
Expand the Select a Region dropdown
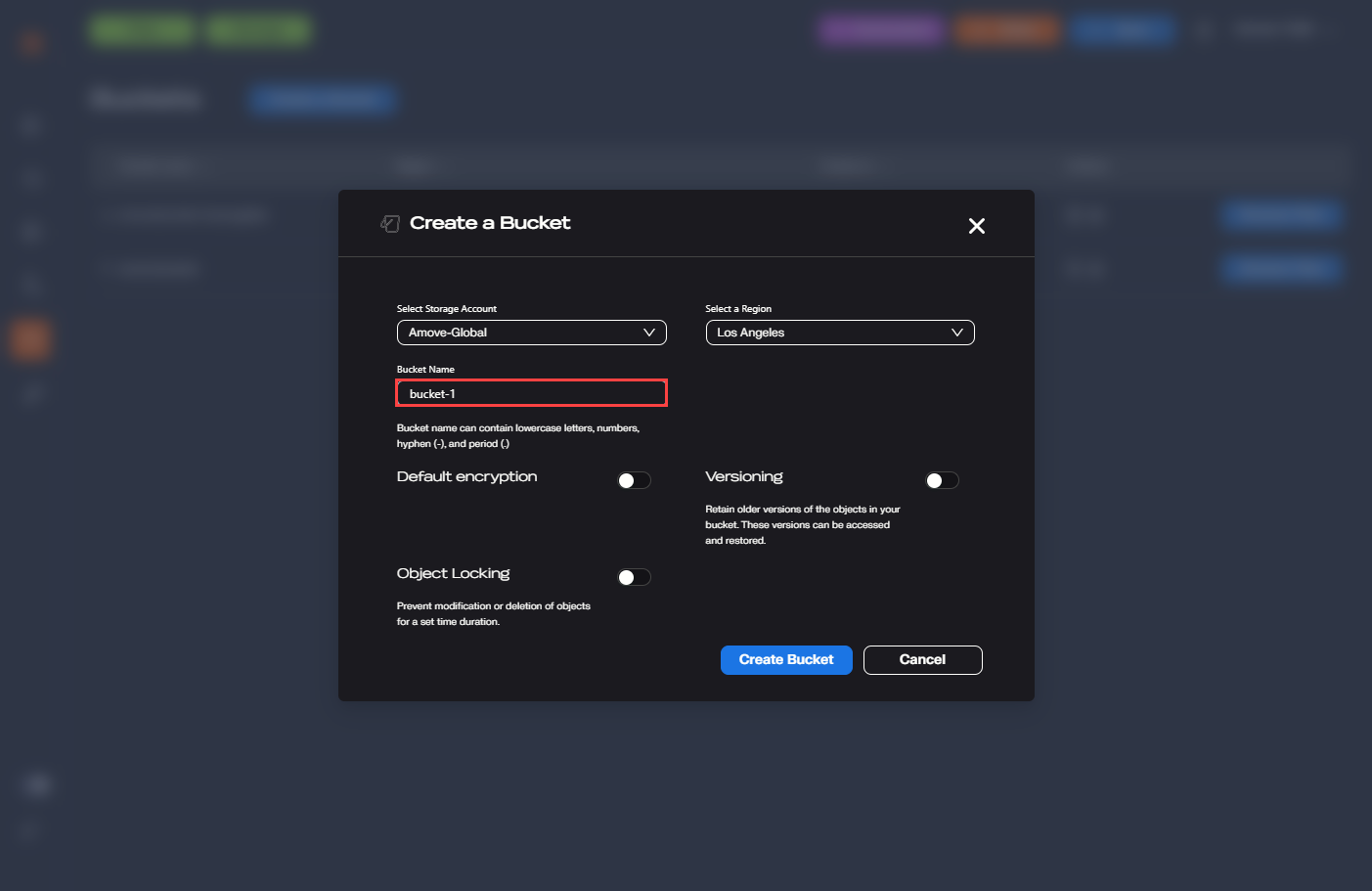point(839,333)
